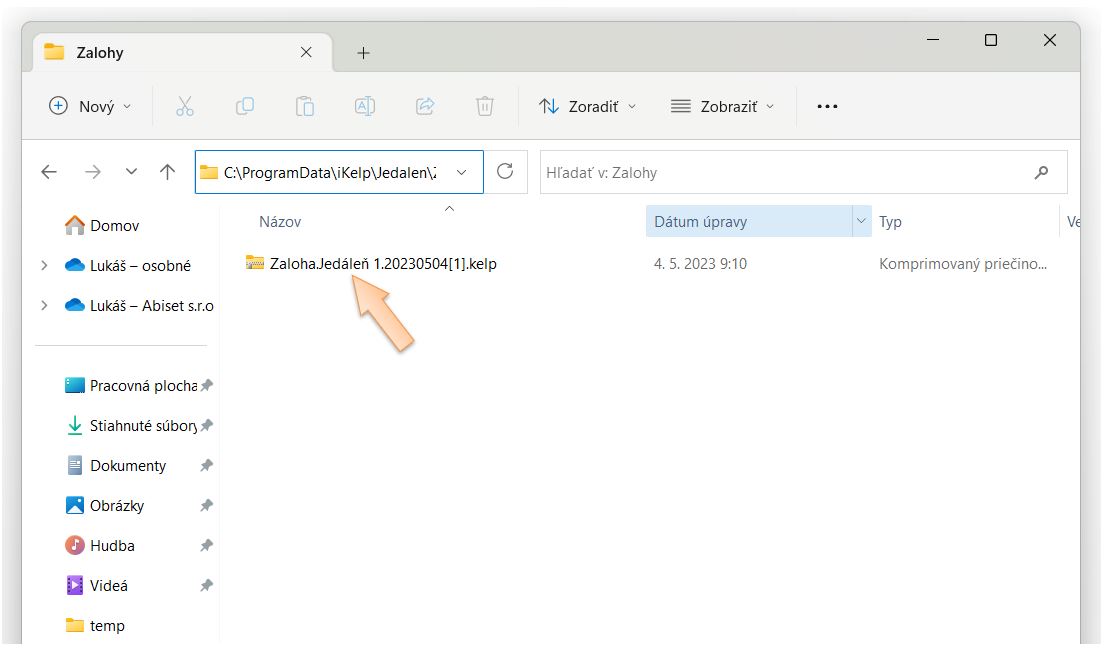Click the search box Hľadať v: Zalohy
This screenshot has height=661, width=1113.
tap(785, 172)
